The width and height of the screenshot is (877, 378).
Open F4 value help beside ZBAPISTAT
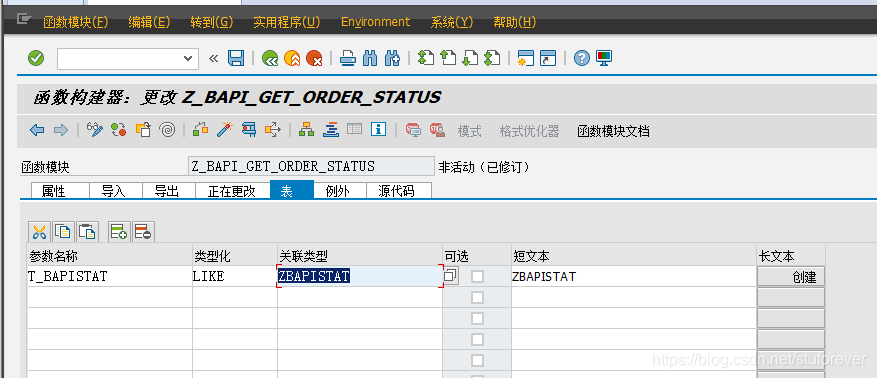(451, 276)
